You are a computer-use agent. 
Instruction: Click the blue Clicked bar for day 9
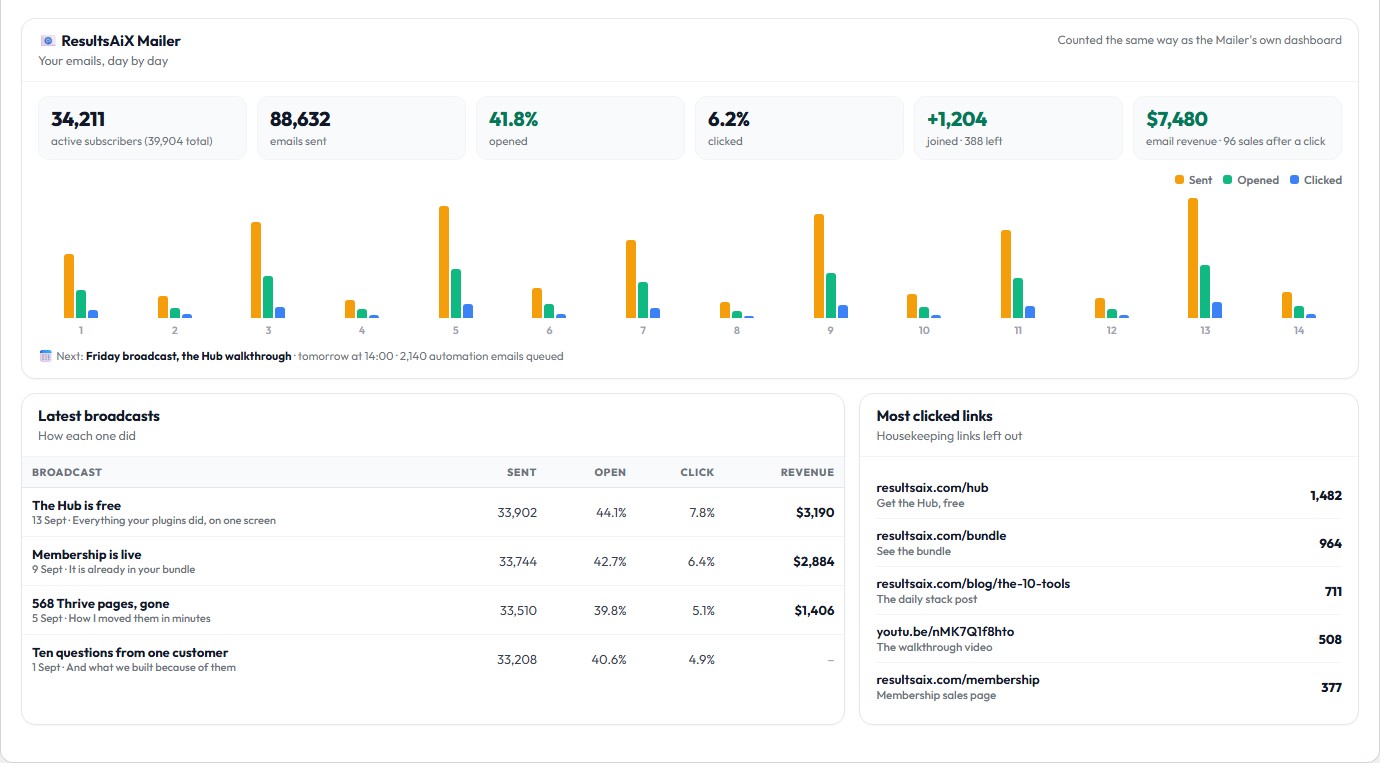tap(843, 312)
